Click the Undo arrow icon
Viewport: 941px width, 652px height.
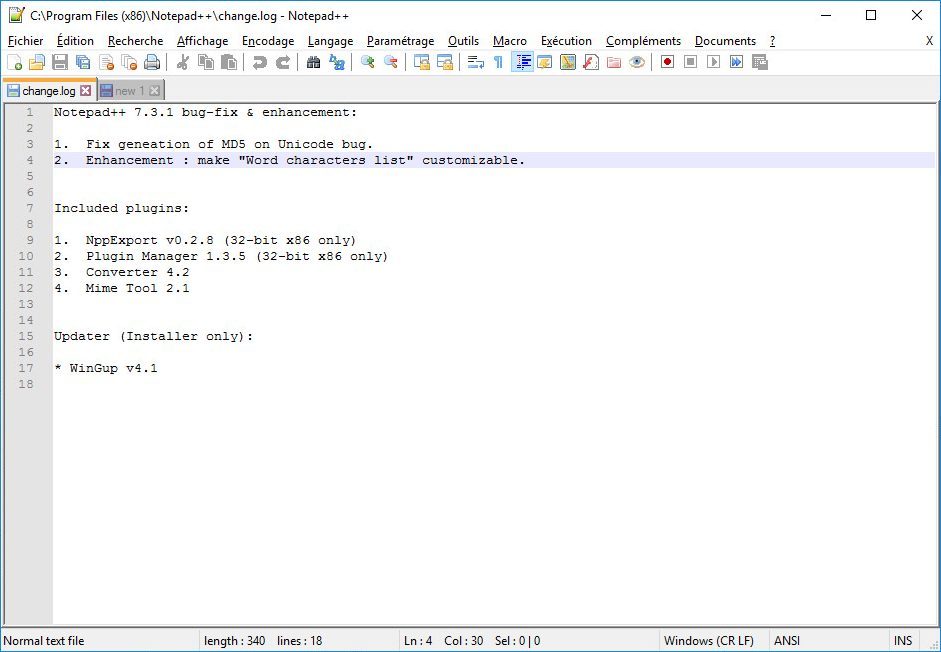click(x=259, y=62)
